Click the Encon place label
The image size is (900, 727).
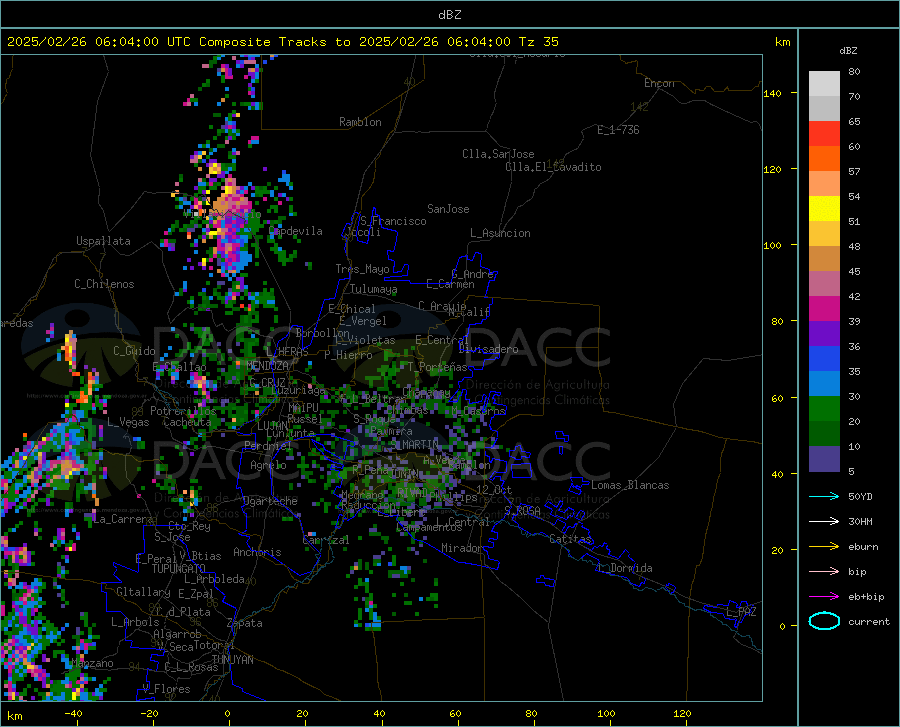[659, 83]
